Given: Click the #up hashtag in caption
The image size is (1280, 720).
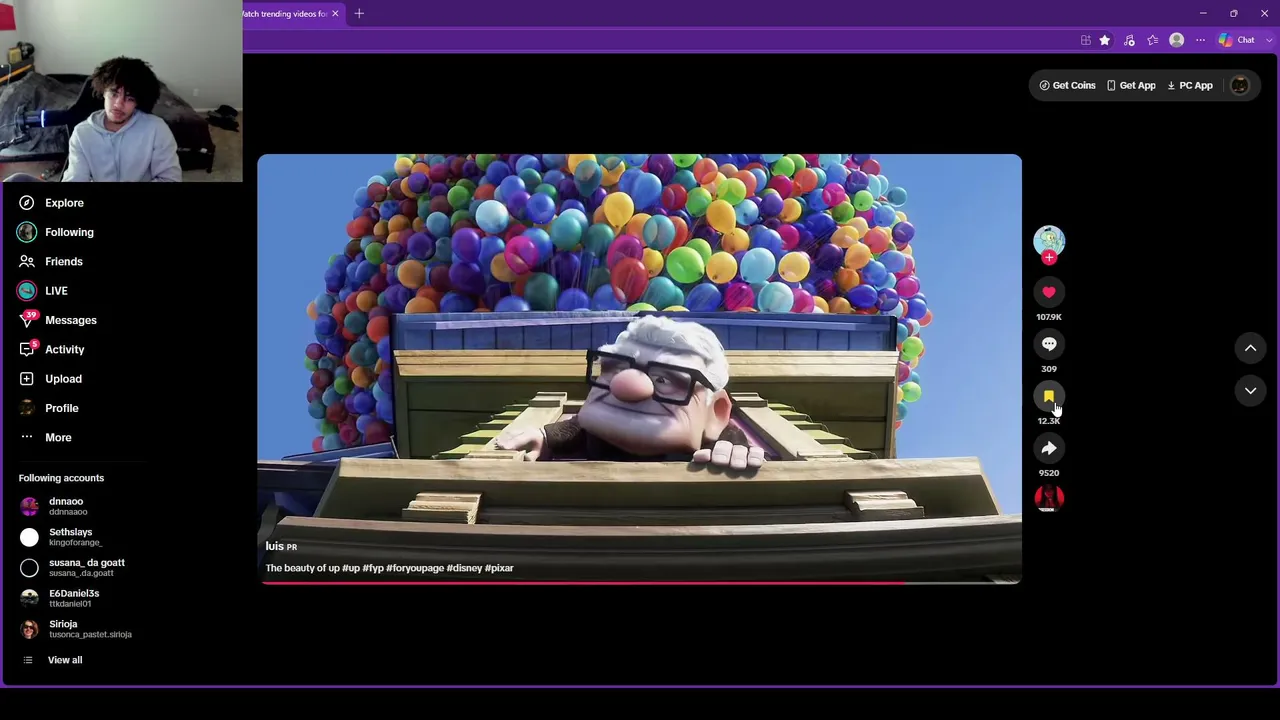Looking at the screenshot, I should 351,568.
